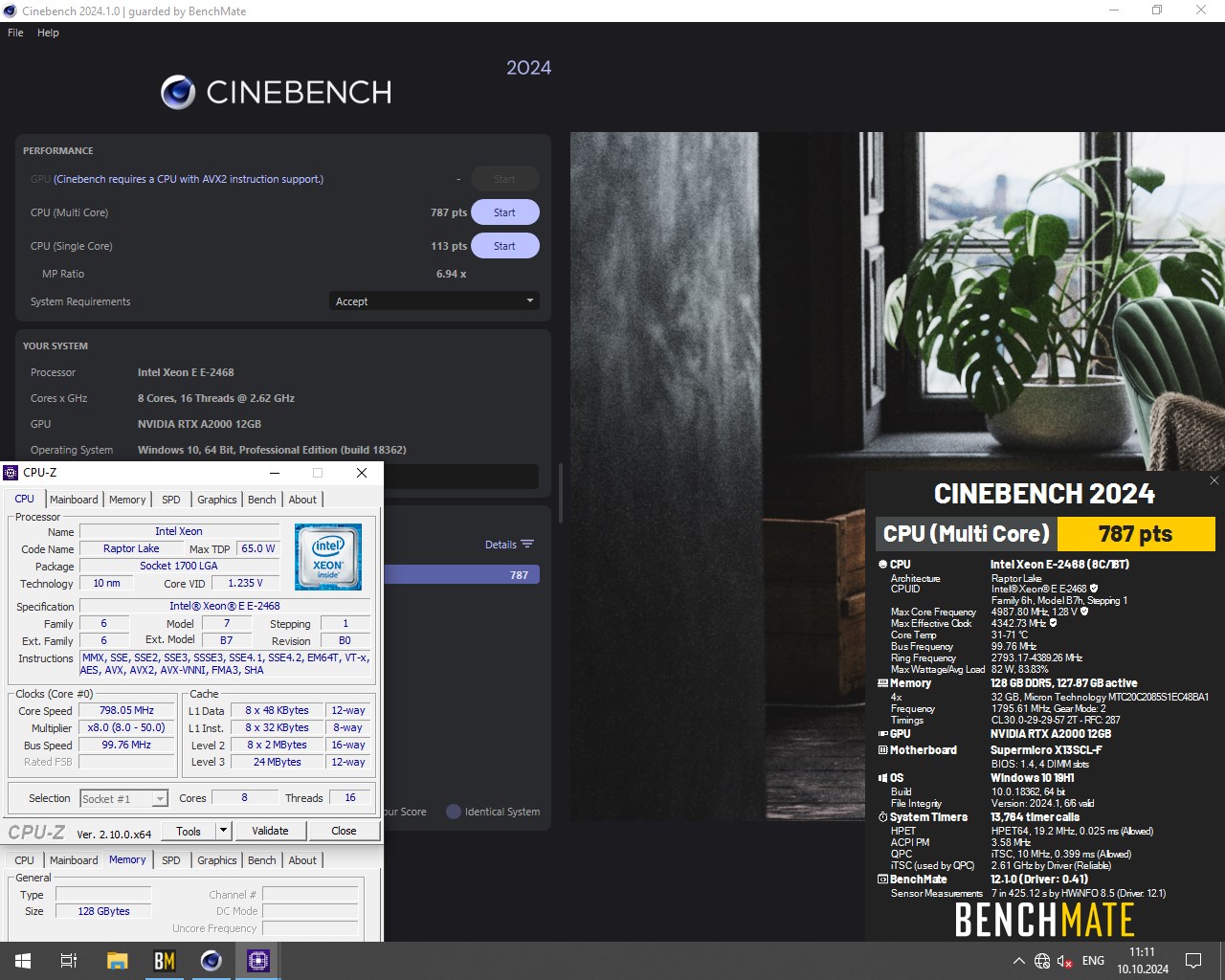Open the Graphics tab in upper CPU-Z

coord(217,500)
